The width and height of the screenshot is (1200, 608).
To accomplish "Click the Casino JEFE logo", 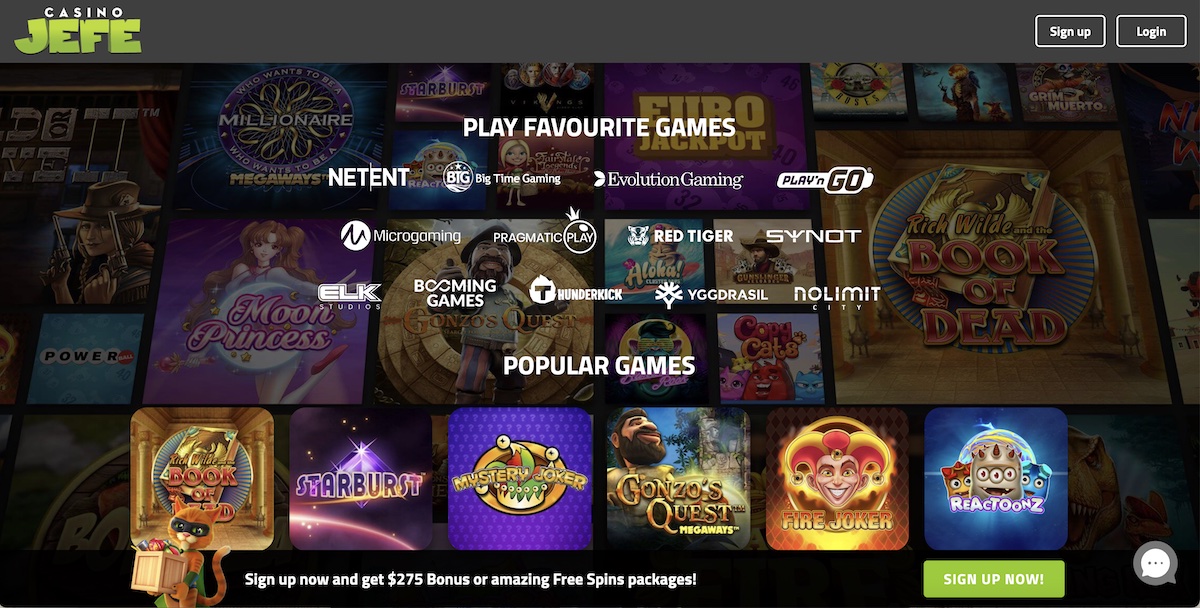I will point(78,31).
